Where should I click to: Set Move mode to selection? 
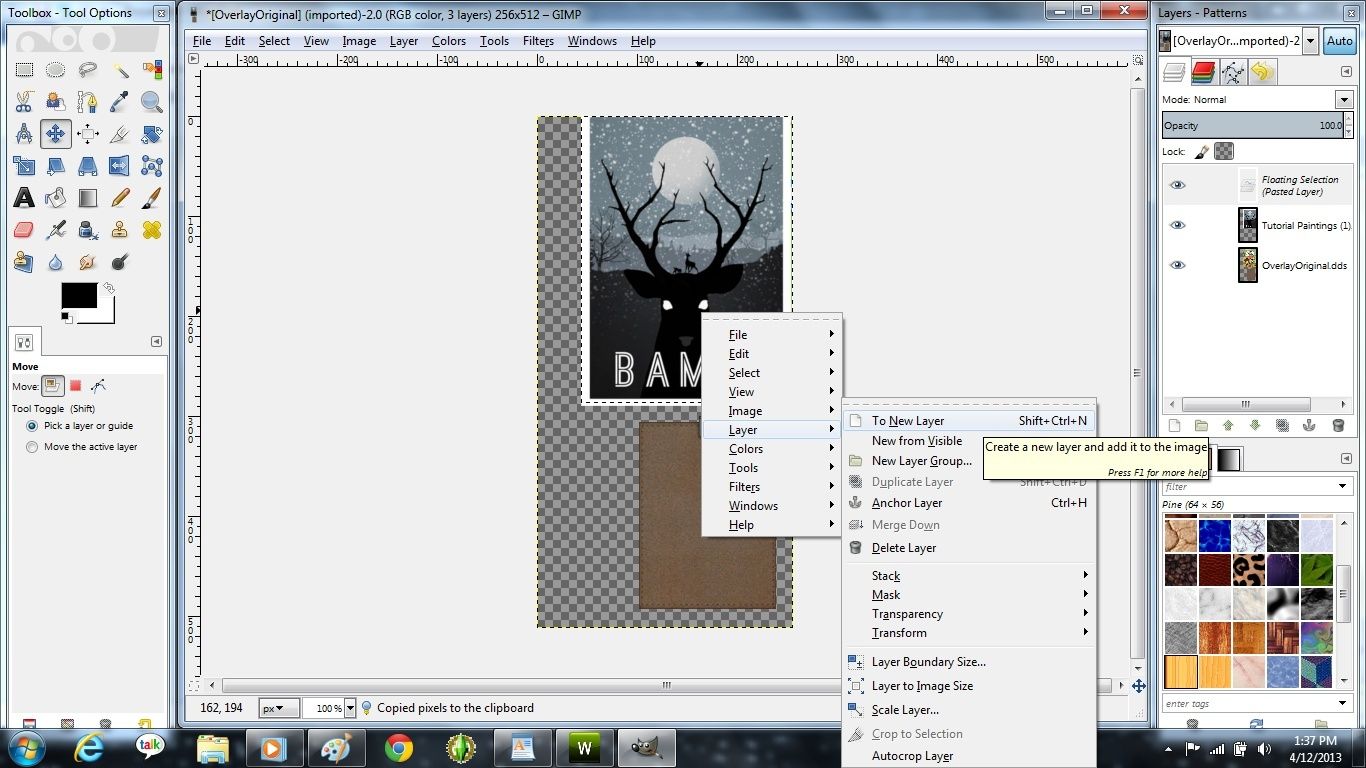pyautogui.click(x=75, y=386)
